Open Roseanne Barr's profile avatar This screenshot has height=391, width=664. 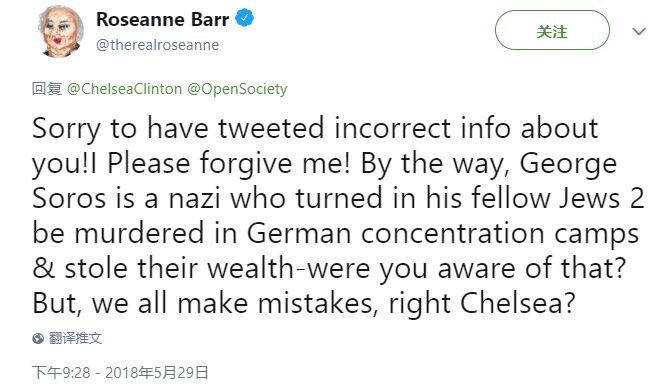pyautogui.click(x=60, y=31)
